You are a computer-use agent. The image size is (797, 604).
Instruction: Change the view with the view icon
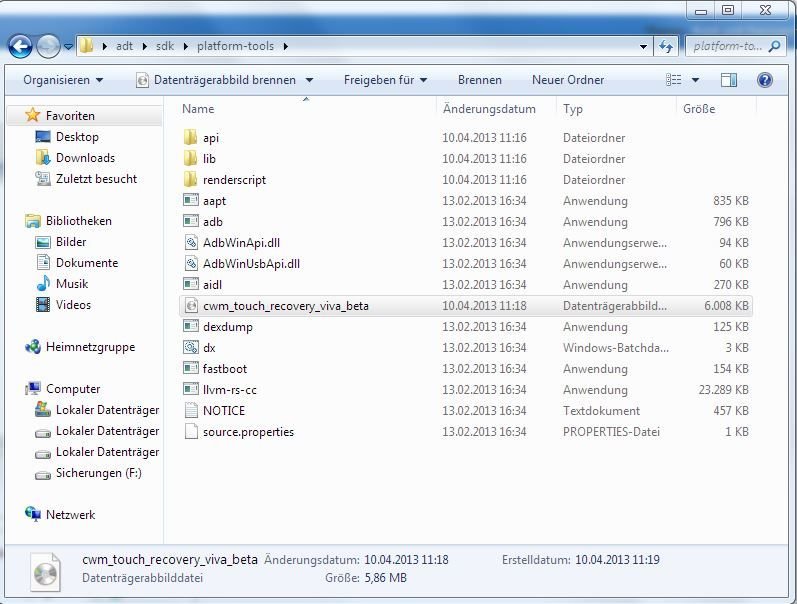pos(673,80)
